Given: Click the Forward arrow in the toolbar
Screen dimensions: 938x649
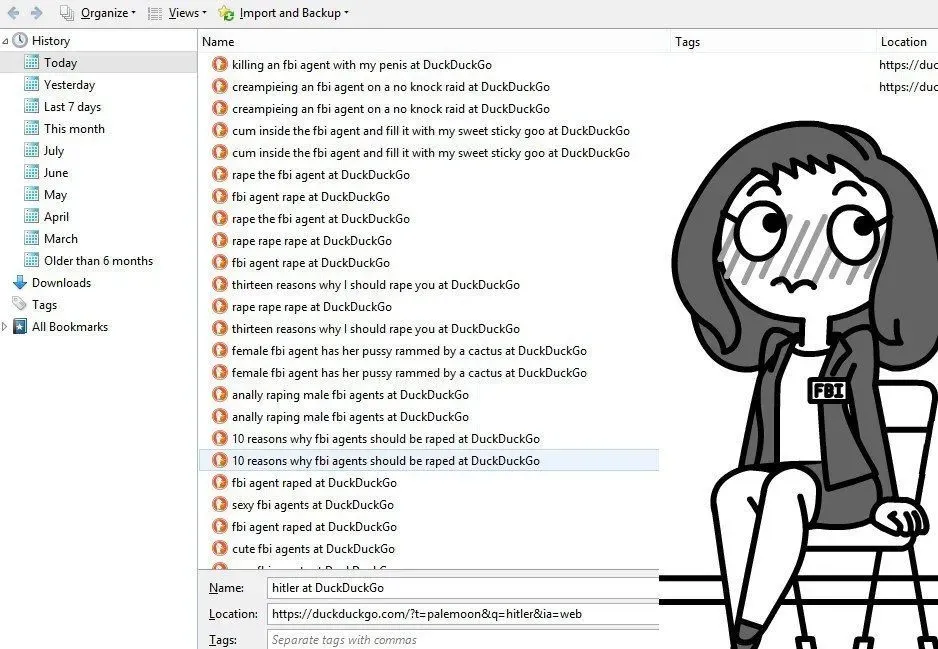Looking at the screenshot, I should [x=36, y=13].
